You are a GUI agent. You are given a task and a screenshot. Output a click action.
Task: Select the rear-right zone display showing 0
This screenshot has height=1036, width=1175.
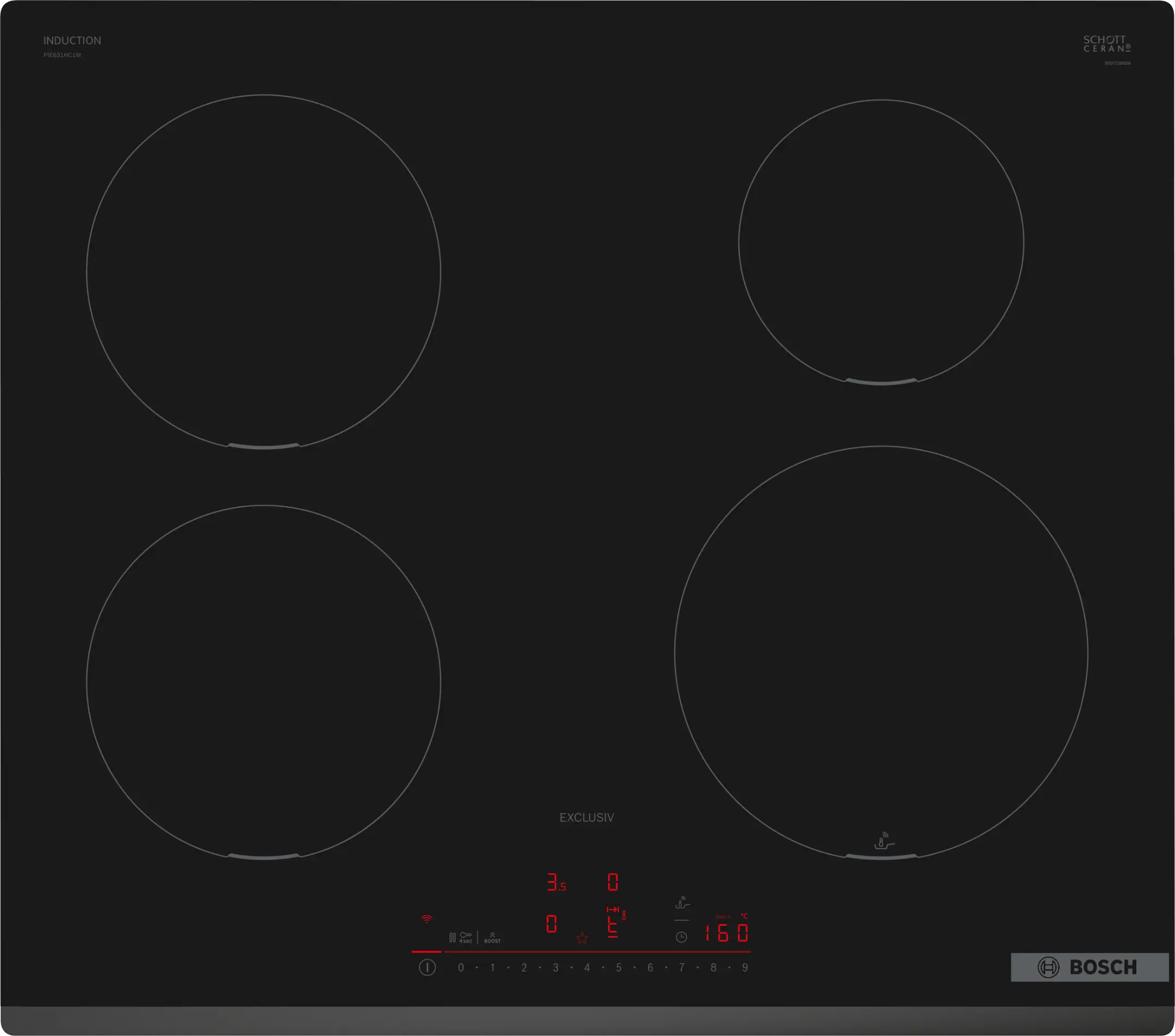[613, 883]
